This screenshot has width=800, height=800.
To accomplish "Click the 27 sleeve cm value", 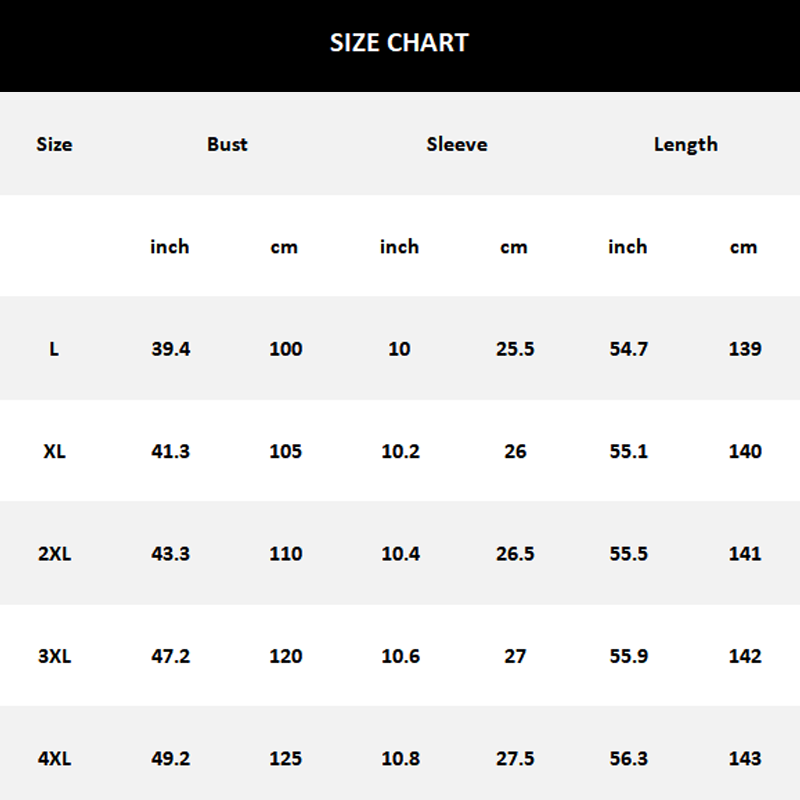I will [515, 656].
